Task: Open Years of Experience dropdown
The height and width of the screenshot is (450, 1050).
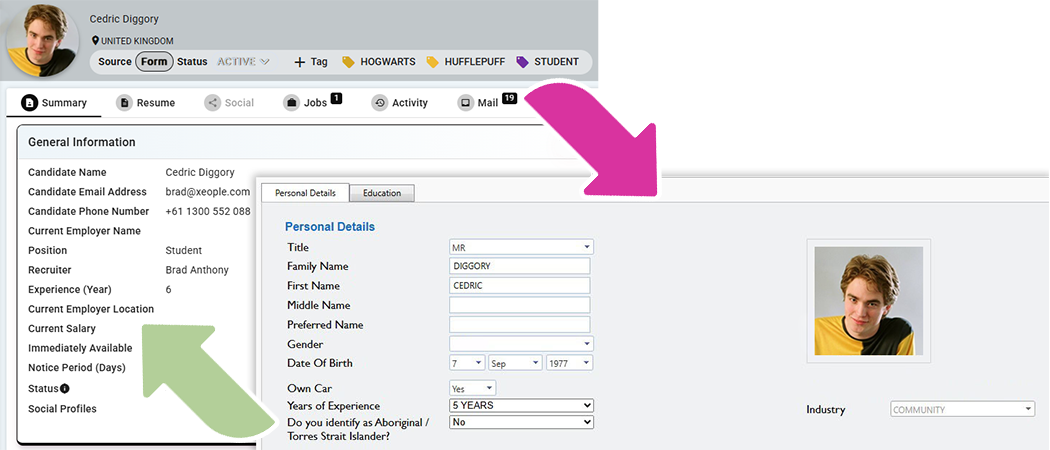Action: click(521, 405)
